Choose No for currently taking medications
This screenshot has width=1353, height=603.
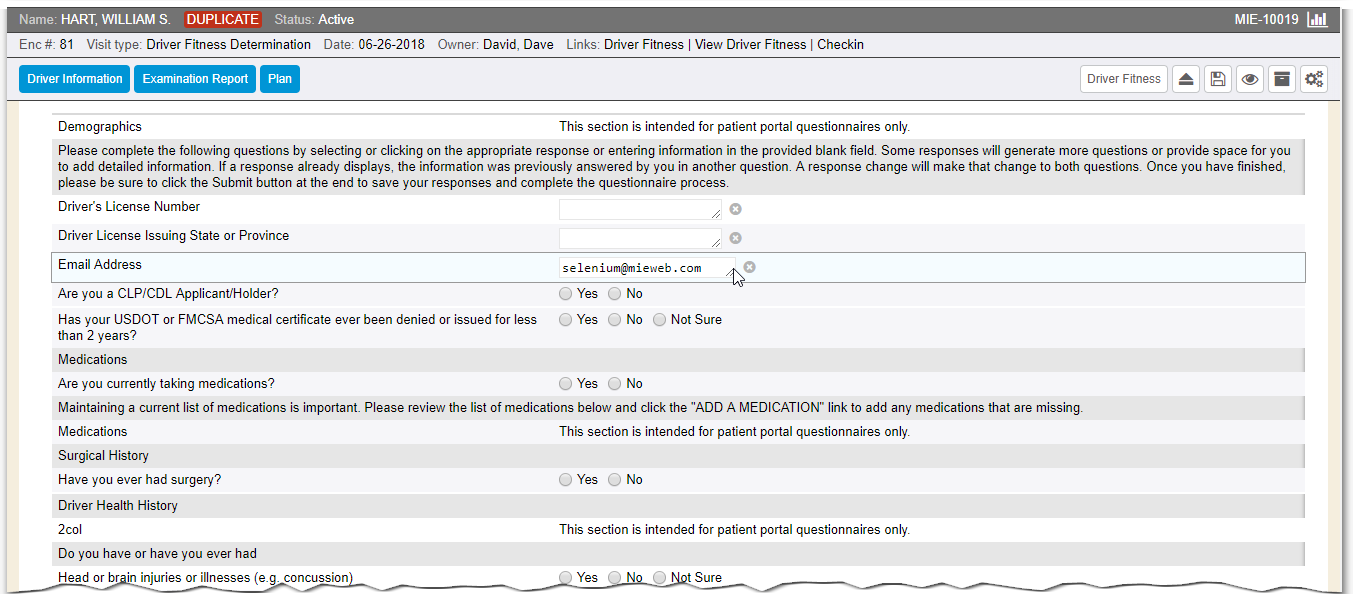point(615,384)
